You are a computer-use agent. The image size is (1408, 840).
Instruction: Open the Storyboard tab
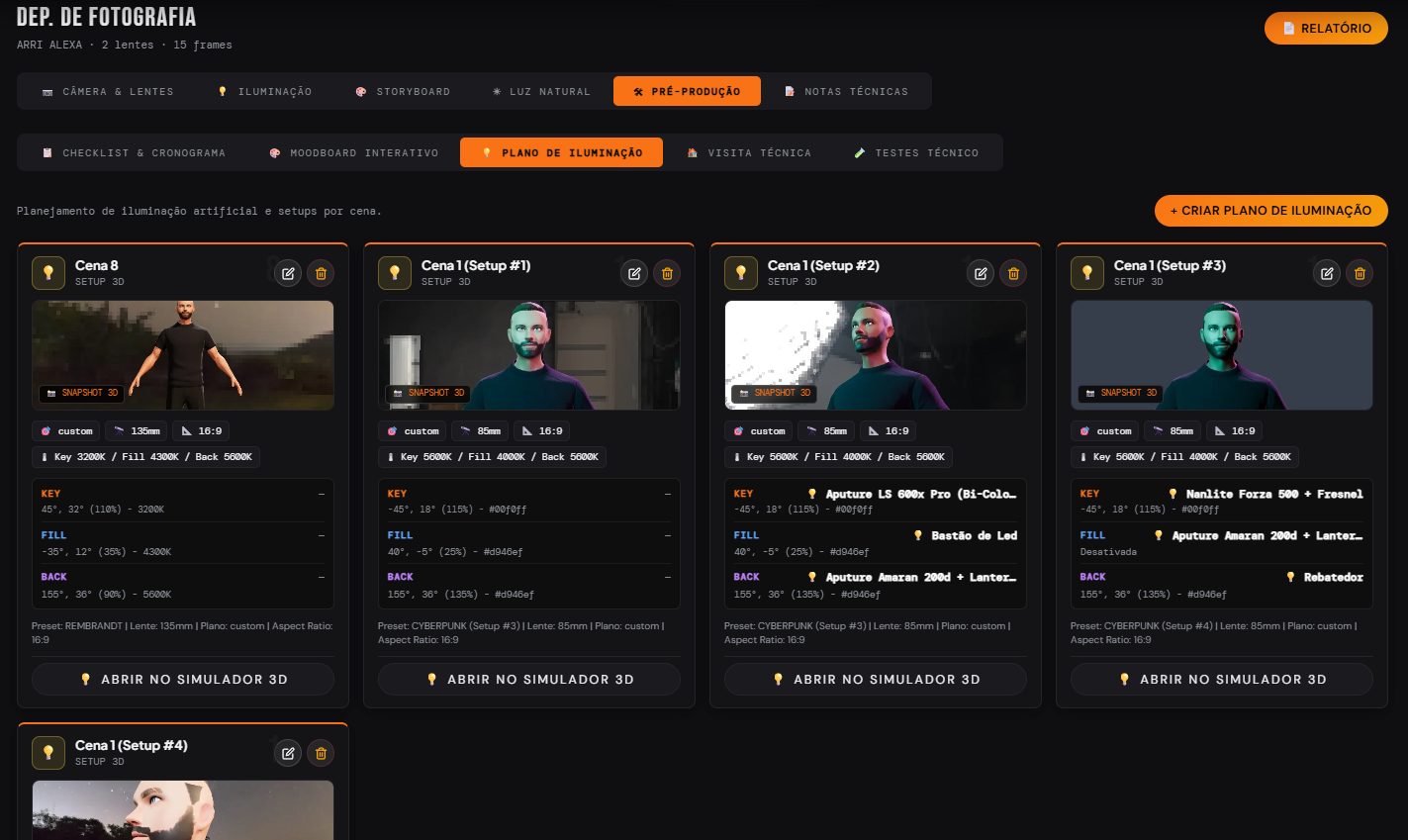[403, 91]
